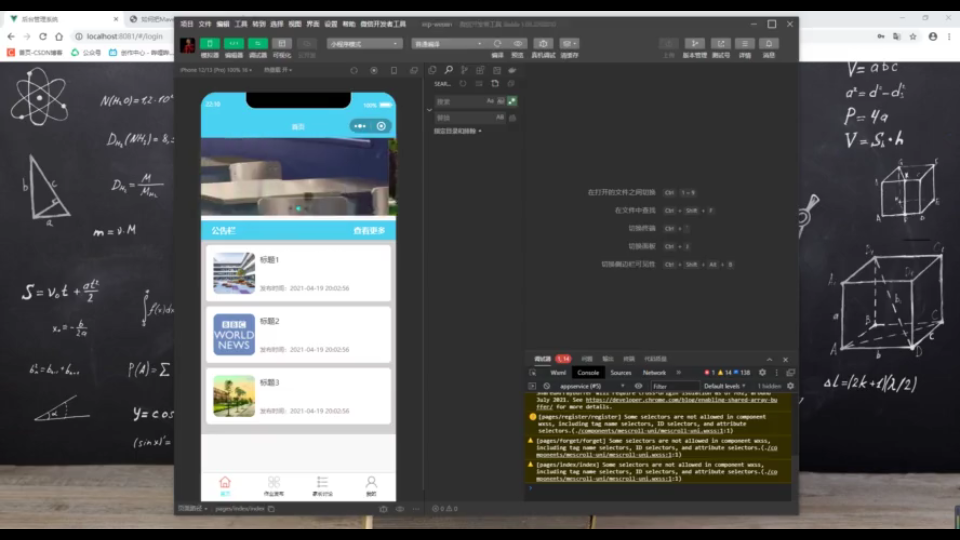
Task: Click the 预览 preview eye icon
Action: point(518,43)
